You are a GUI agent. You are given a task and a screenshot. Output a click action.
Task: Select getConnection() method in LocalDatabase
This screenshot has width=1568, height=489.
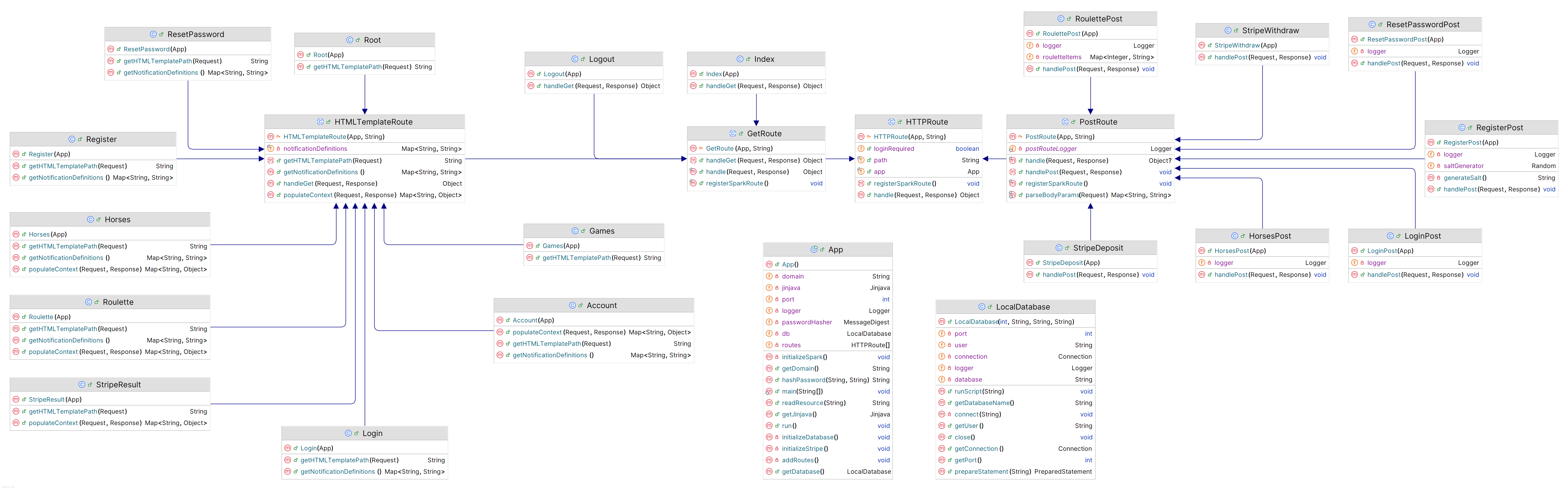[x=1015, y=449]
